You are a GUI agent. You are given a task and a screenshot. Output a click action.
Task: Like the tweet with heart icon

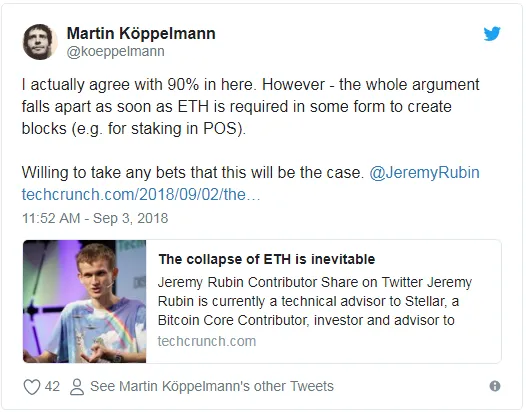[32, 387]
